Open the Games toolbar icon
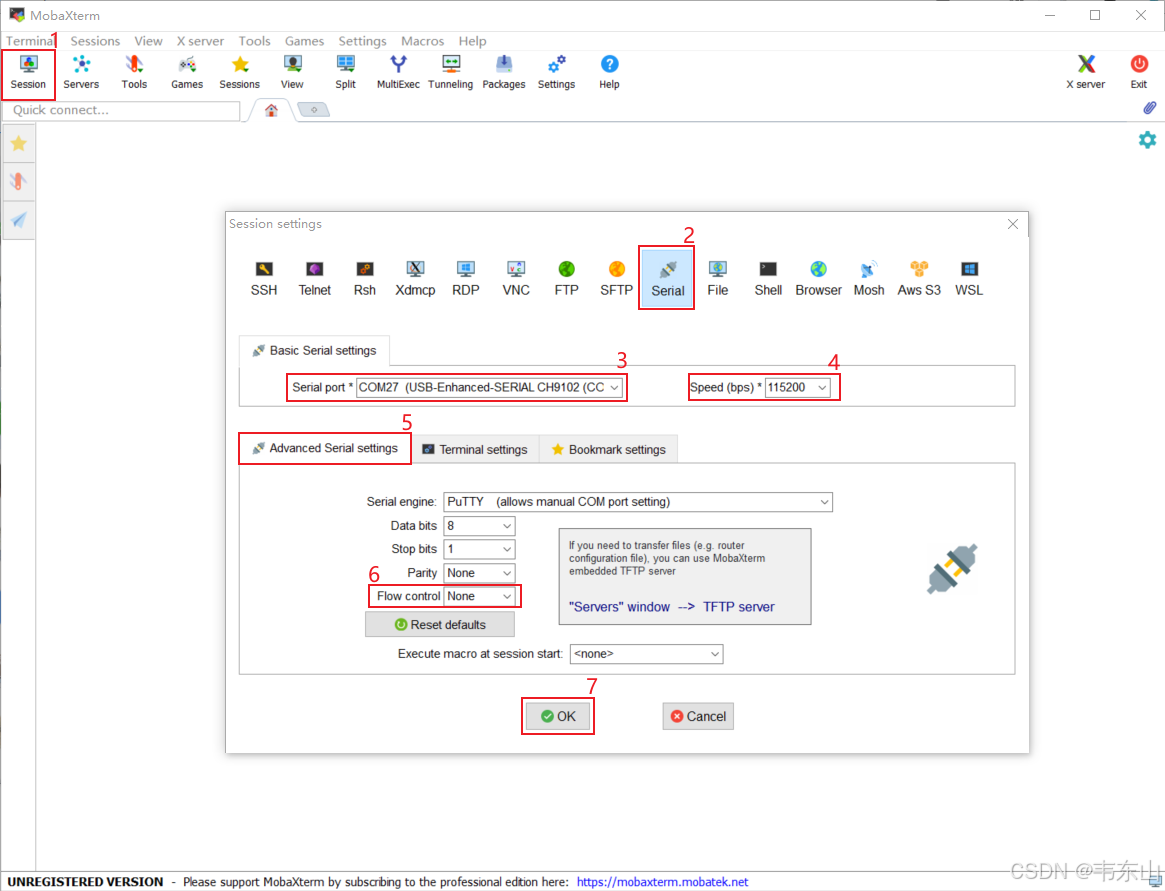Image resolution: width=1165 pixels, height=891 pixels. [187, 73]
